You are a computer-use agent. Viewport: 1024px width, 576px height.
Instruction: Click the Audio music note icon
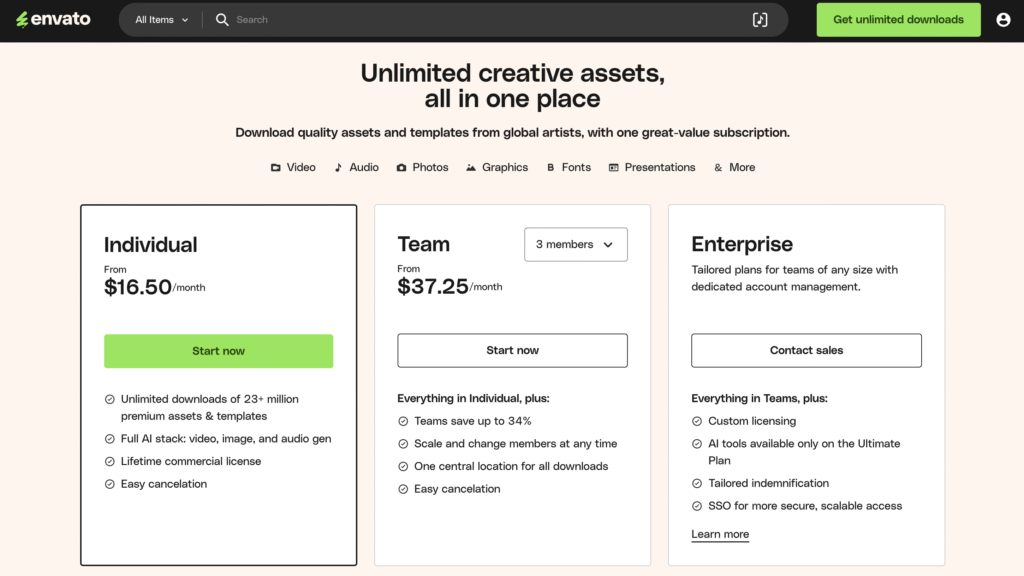pyautogui.click(x=338, y=168)
